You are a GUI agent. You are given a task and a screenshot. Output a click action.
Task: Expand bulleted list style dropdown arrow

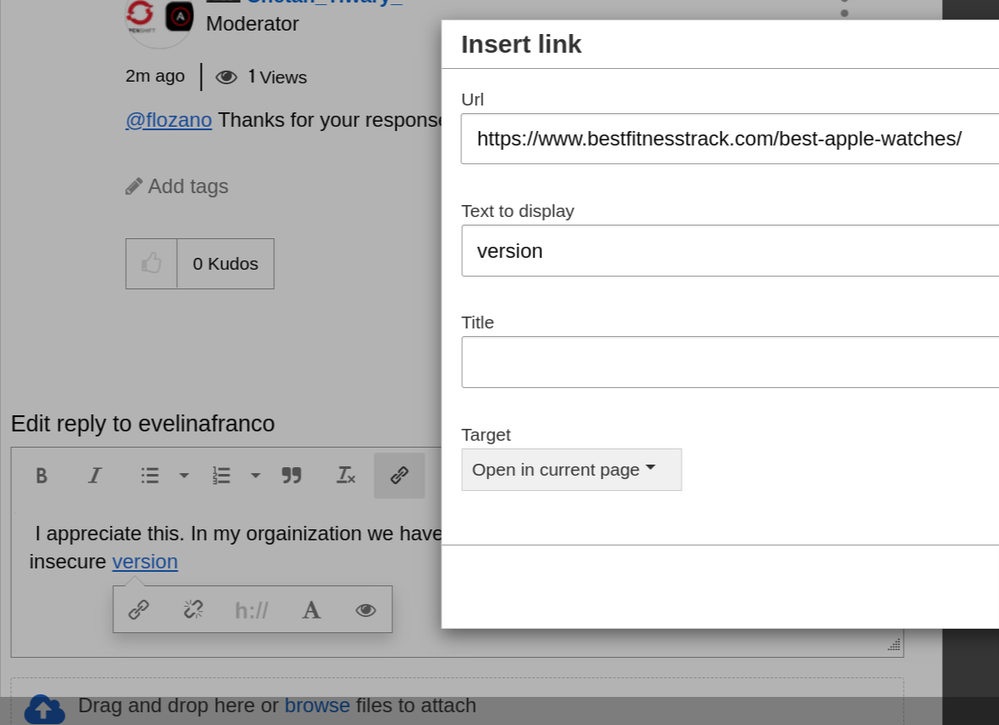tap(184, 476)
